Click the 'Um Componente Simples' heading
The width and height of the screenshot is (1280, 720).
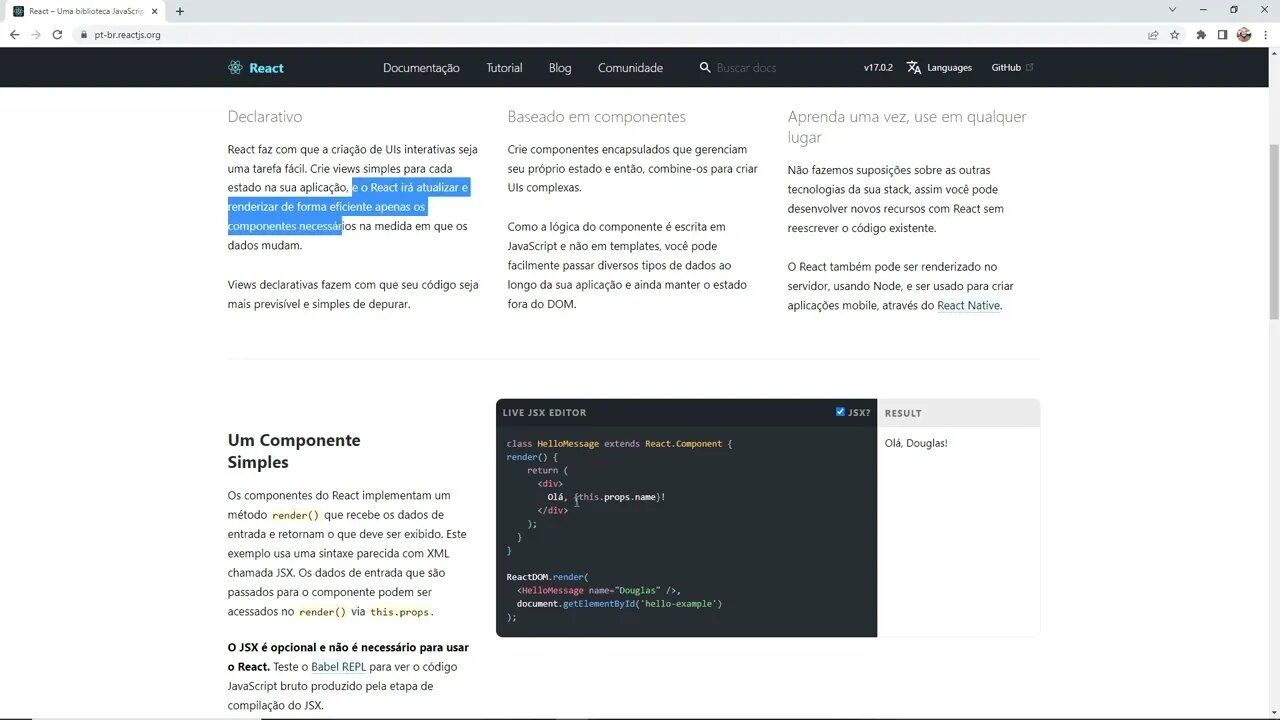(x=294, y=451)
